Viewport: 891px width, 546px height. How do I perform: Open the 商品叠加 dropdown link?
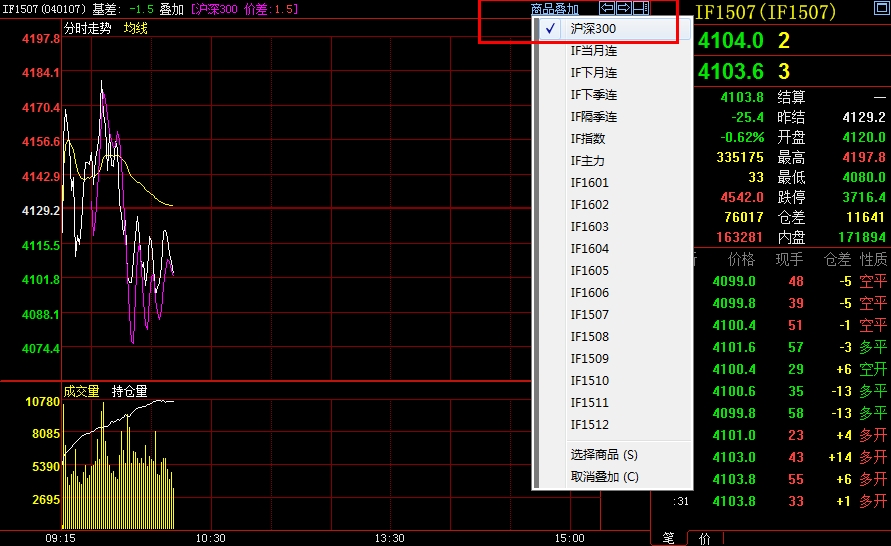pyautogui.click(x=554, y=9)
